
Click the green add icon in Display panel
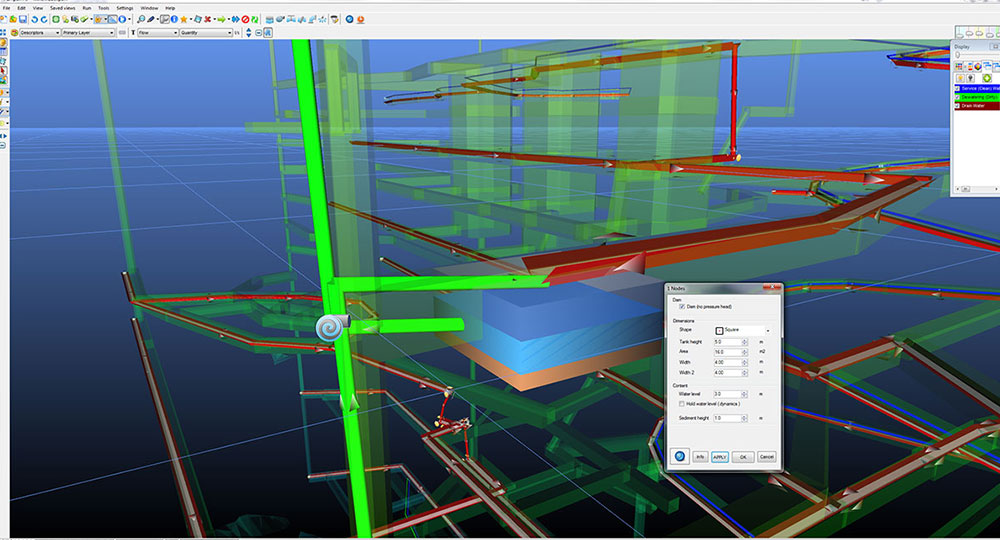987,78
